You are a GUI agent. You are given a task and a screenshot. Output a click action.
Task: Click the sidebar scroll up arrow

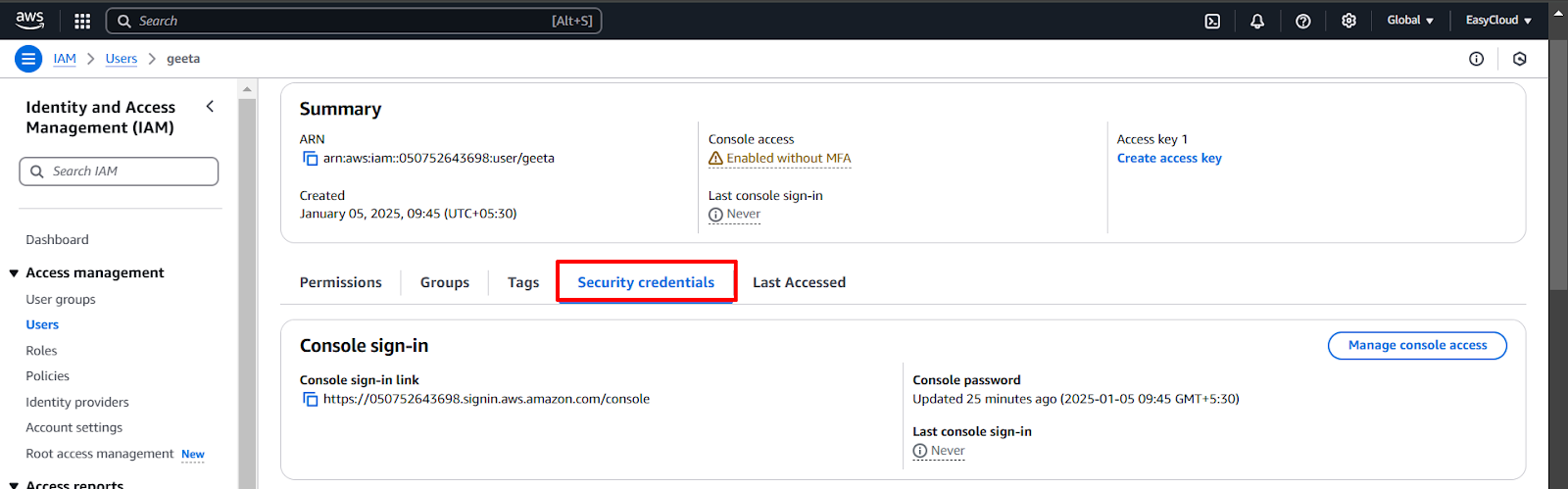coord(247,89)
